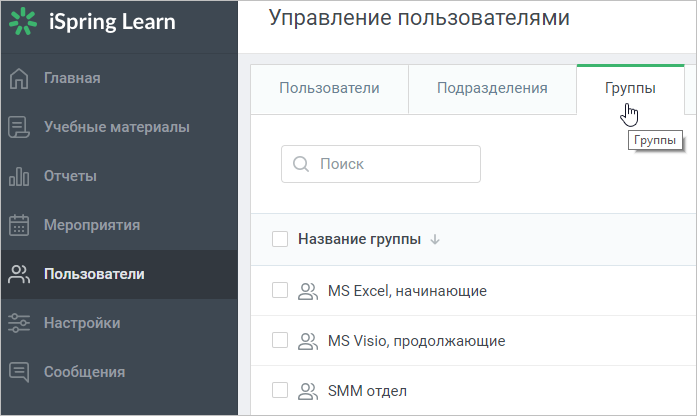Open Отчеты section
This screenshot has height=416, width=697.
(119, 176)
